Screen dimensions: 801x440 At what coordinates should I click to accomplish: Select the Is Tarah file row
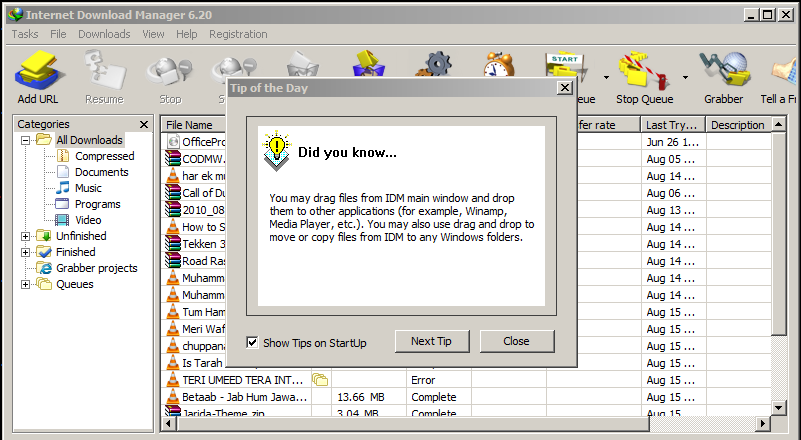point(195,363)
